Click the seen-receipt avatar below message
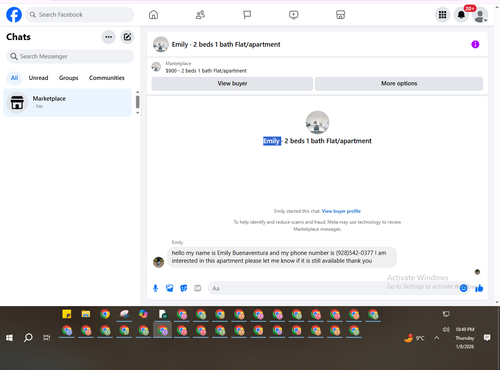 (x=477, y=272)
